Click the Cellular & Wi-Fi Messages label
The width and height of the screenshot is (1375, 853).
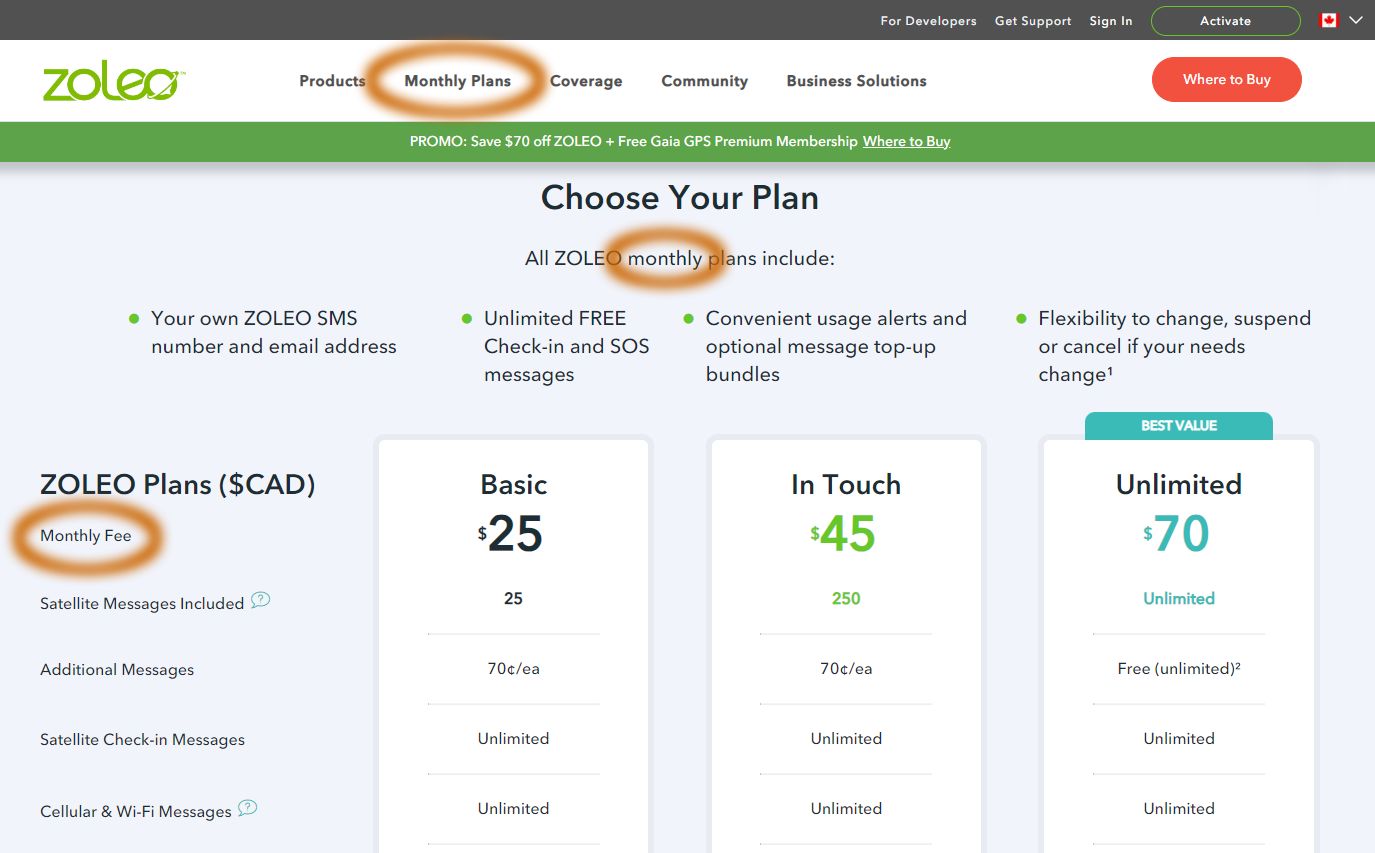tap(136, 812)
